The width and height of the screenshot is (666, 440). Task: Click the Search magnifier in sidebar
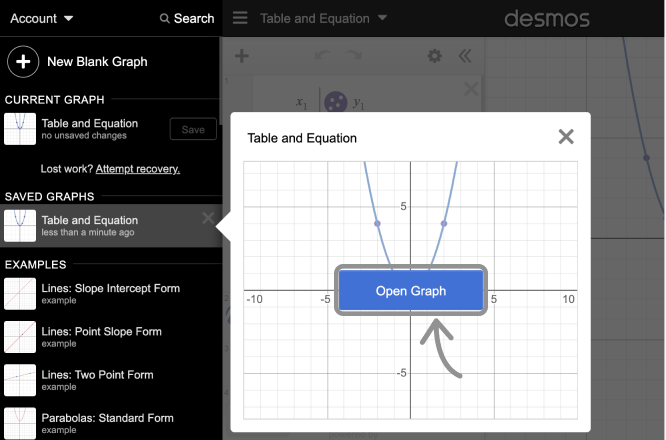(186, 18)
